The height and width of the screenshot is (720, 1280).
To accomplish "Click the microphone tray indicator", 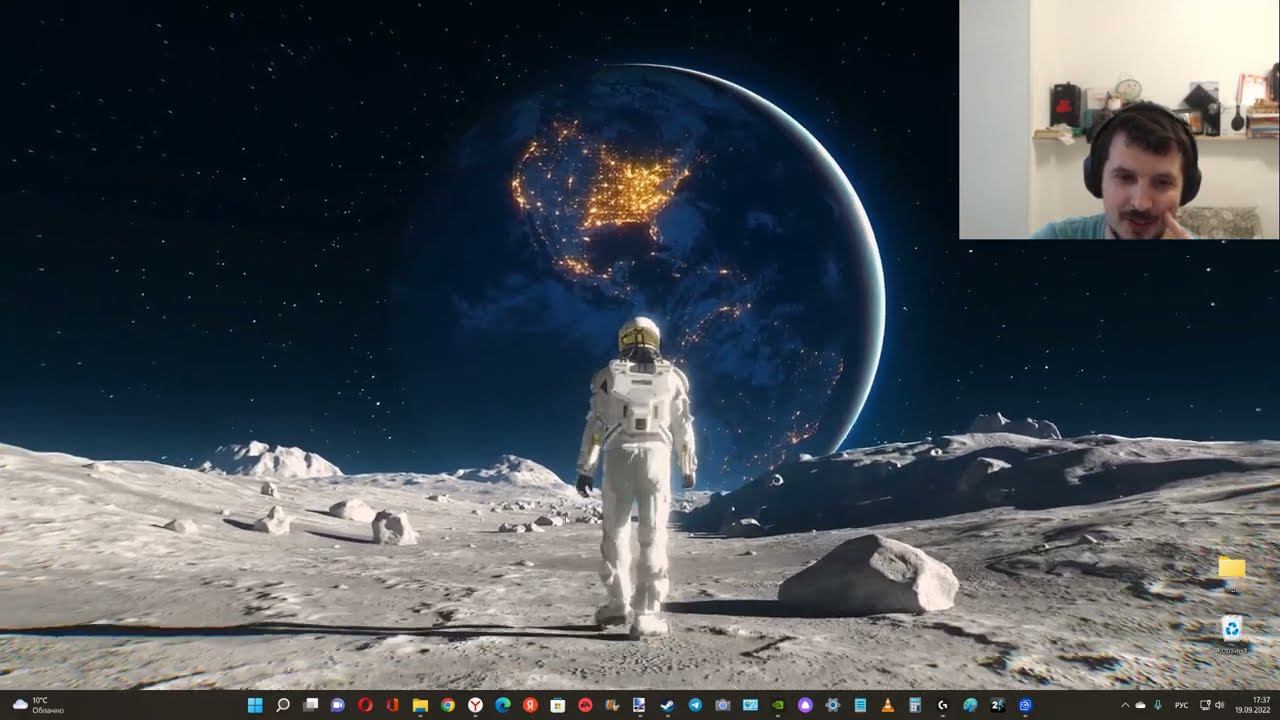I will tap(1158, 705).
